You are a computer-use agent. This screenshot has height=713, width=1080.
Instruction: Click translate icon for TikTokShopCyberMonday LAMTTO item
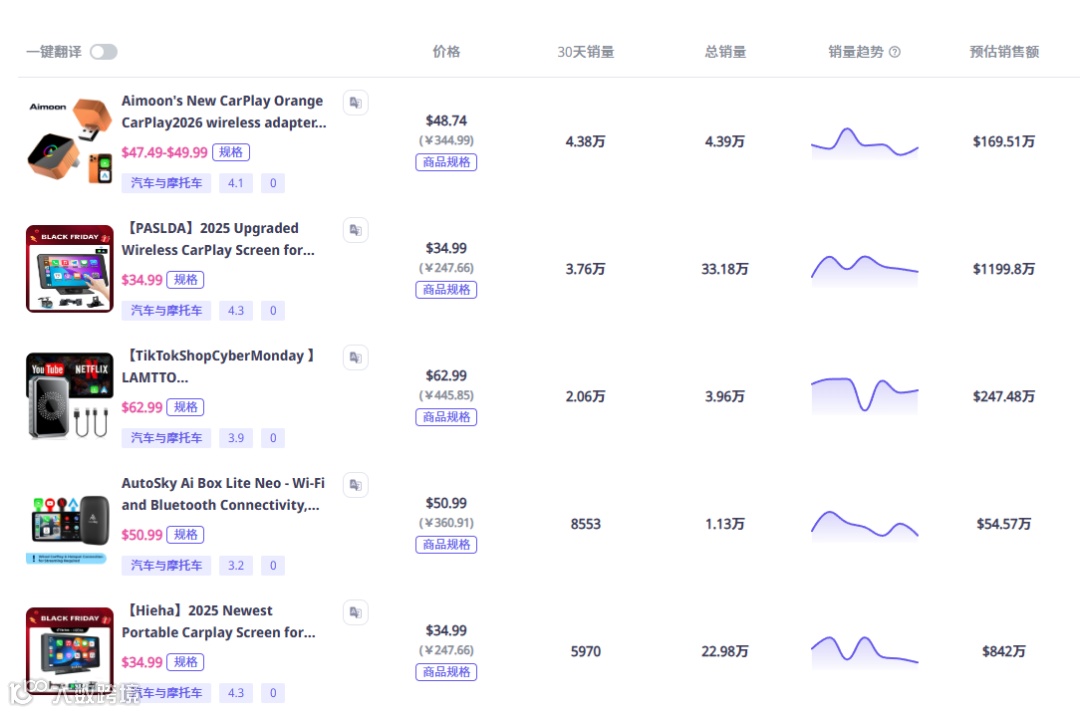click(355, 358)
